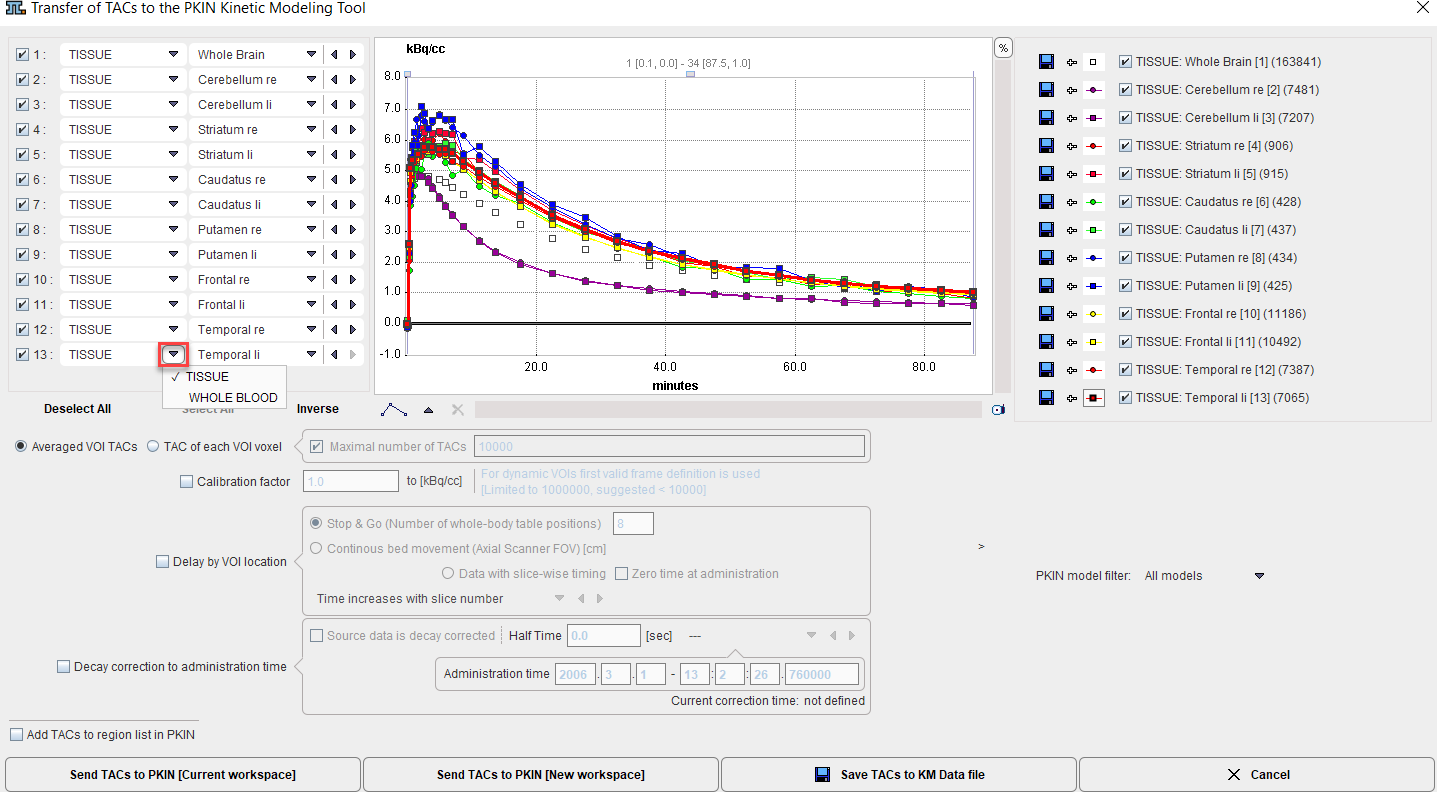Hide TISSUE: Striatum li [5] curve in legend
The height and width of the screenshot is (792, 1437).
[x=1126, y=174]
